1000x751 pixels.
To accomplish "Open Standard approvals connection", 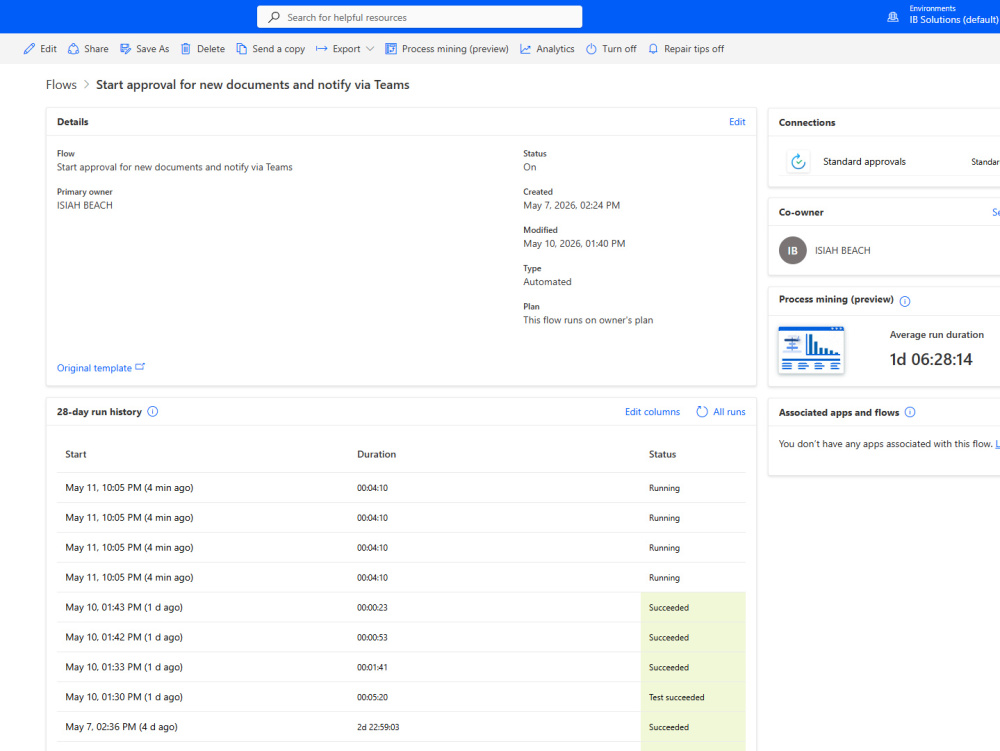I will pos(864,162).
